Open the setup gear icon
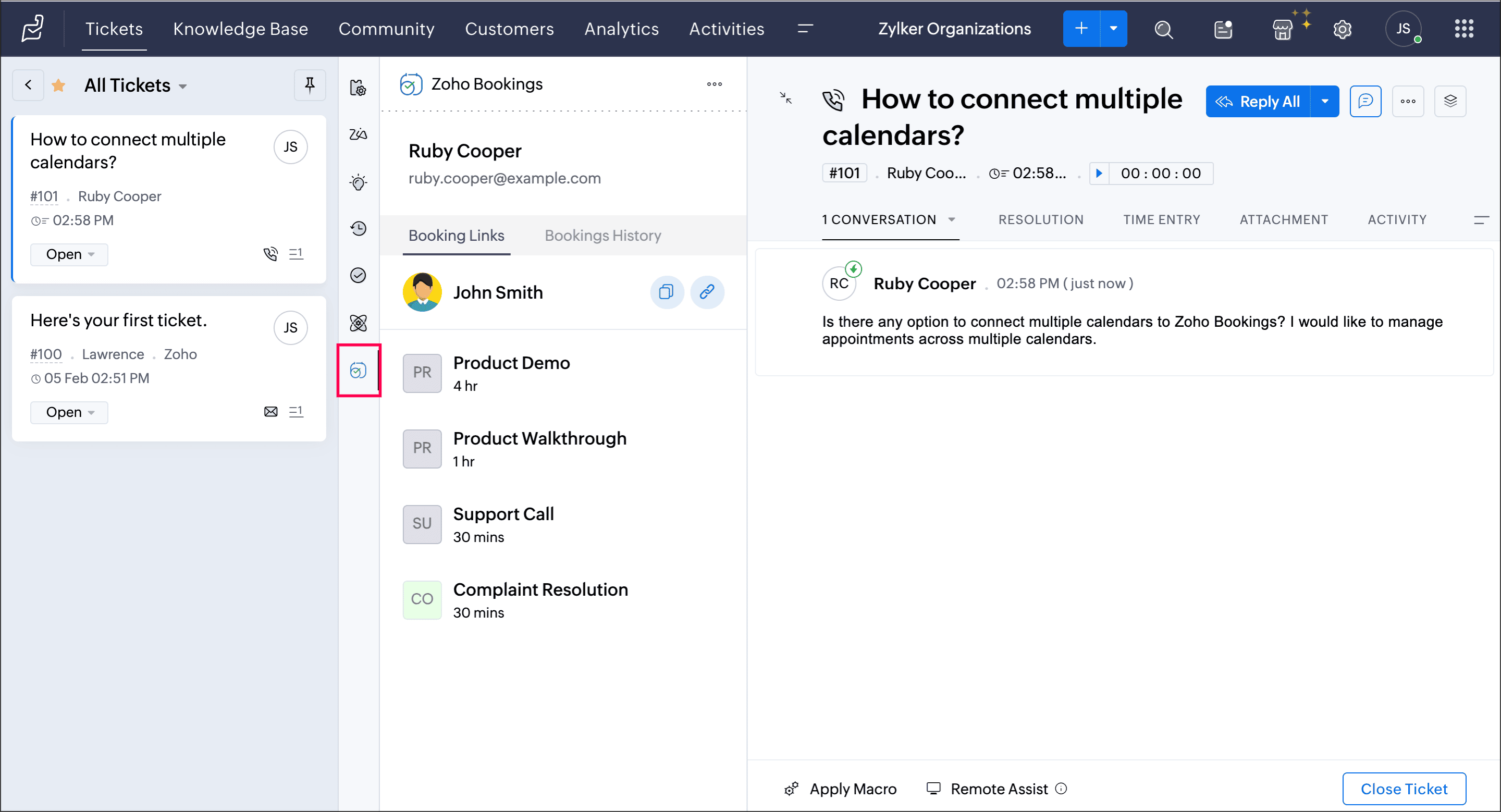 [x=1342, y=29]
